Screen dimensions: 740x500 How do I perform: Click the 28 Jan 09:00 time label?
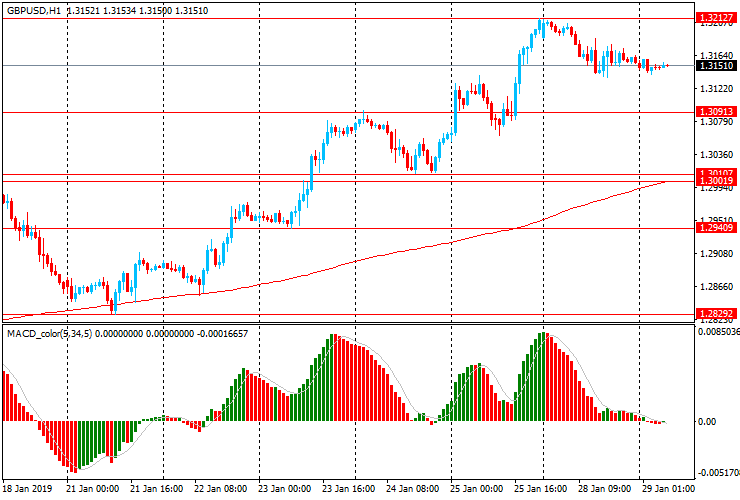[x=605, y=489]
